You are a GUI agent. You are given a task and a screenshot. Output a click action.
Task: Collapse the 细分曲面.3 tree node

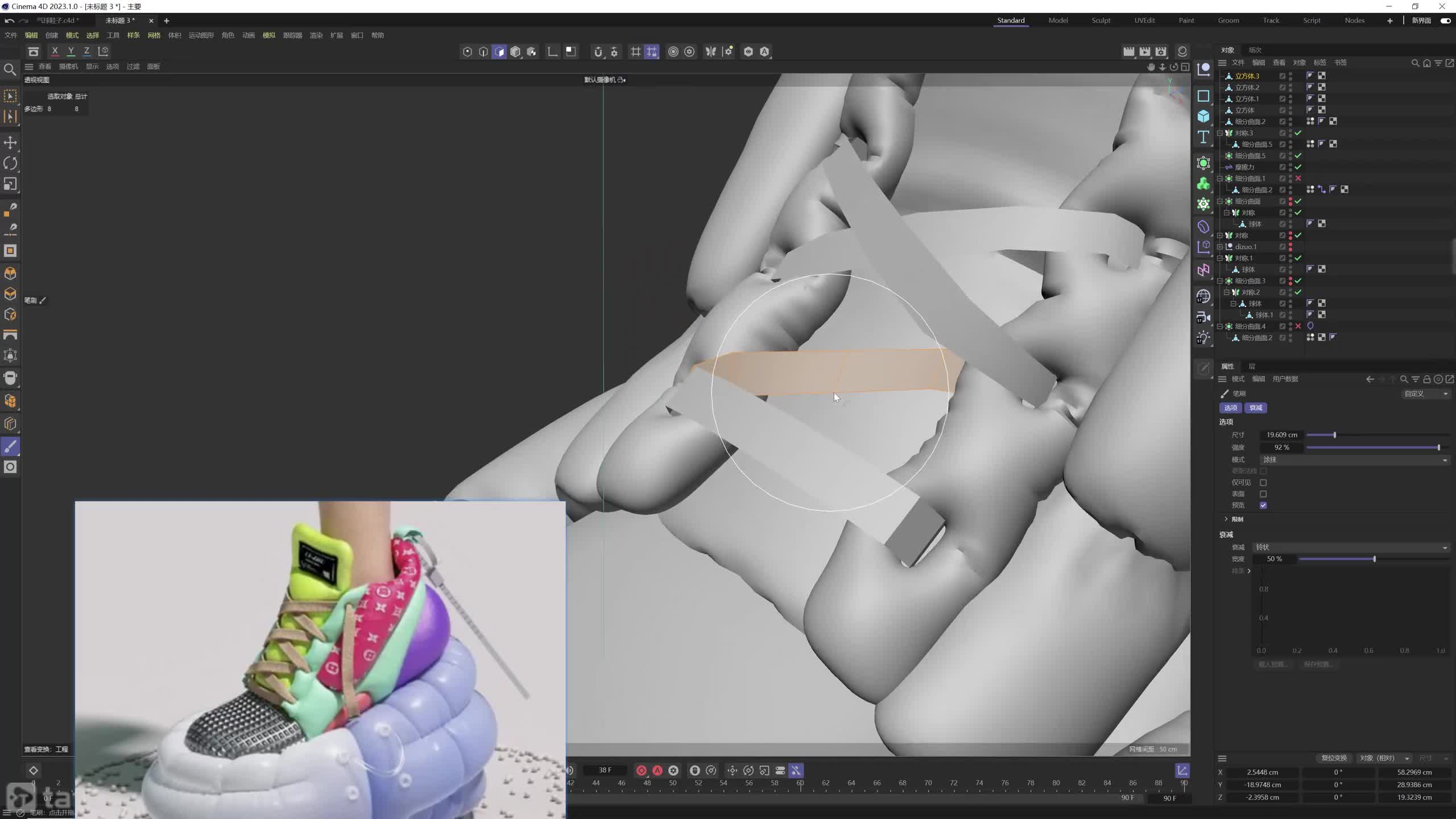tap(1220, 281)
